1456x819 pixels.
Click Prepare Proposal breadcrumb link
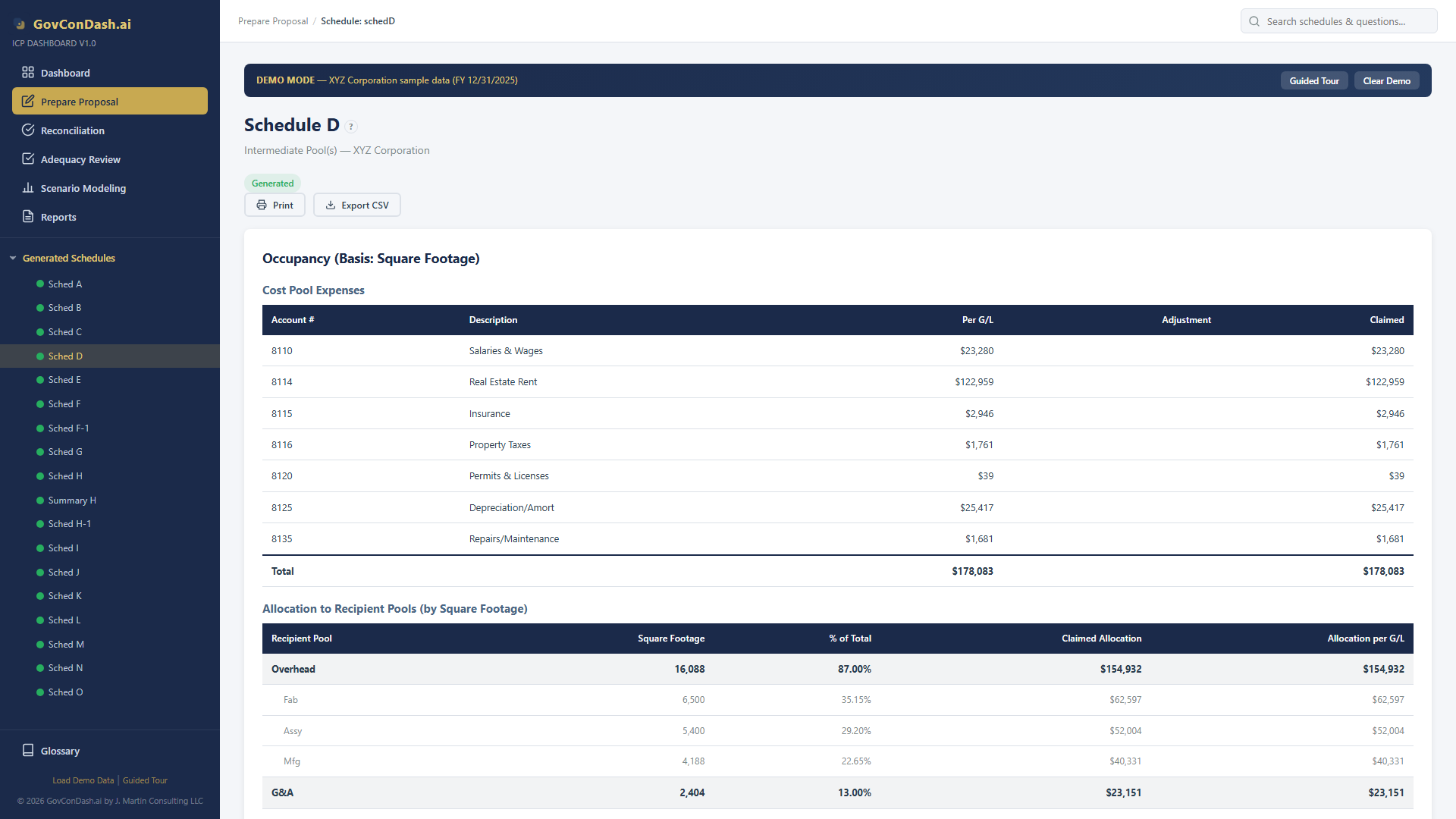273,21
